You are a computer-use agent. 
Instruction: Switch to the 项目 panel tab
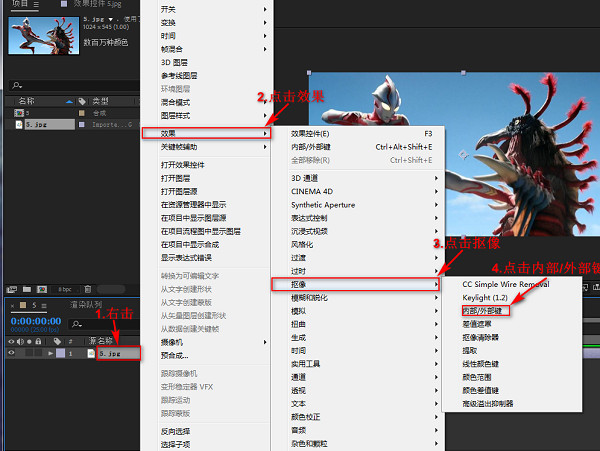[x=20, y=4]
